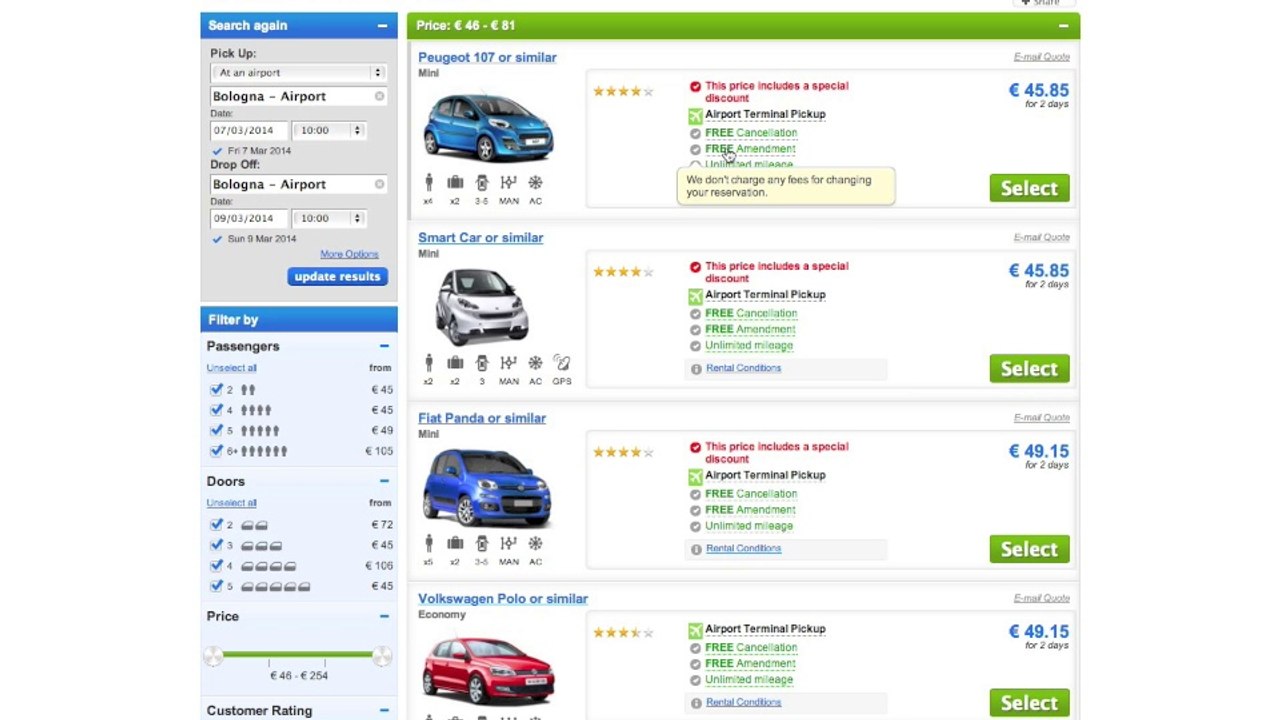Select the Peugeot 107 car
The width and height of the screenshot is (1280, 720).
[x=1029, y=188]
